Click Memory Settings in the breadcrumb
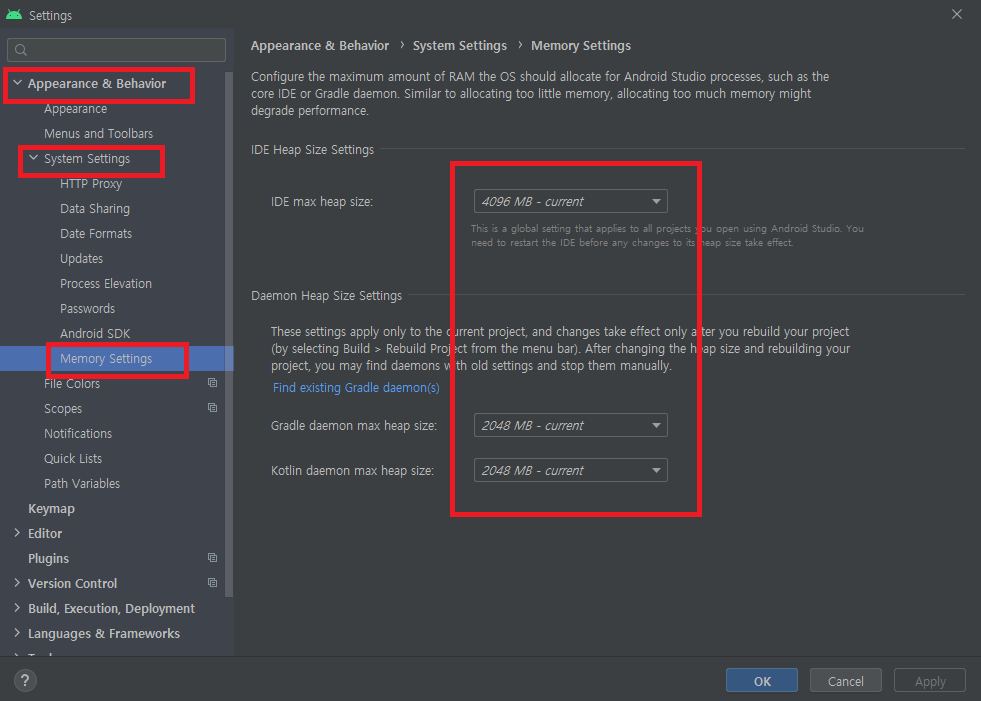This screenshot has height=701, width=981. (x=581, y=46)
